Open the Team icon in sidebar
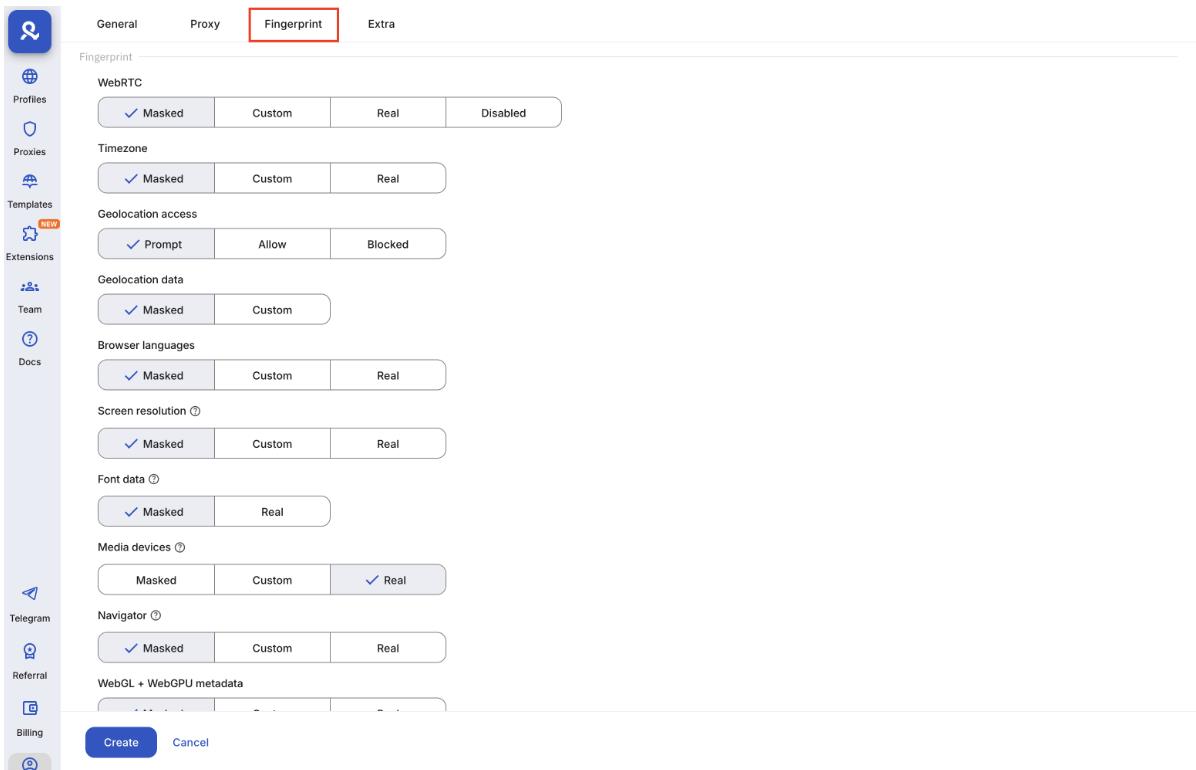Screen dimensions: 1196x770 29,286
